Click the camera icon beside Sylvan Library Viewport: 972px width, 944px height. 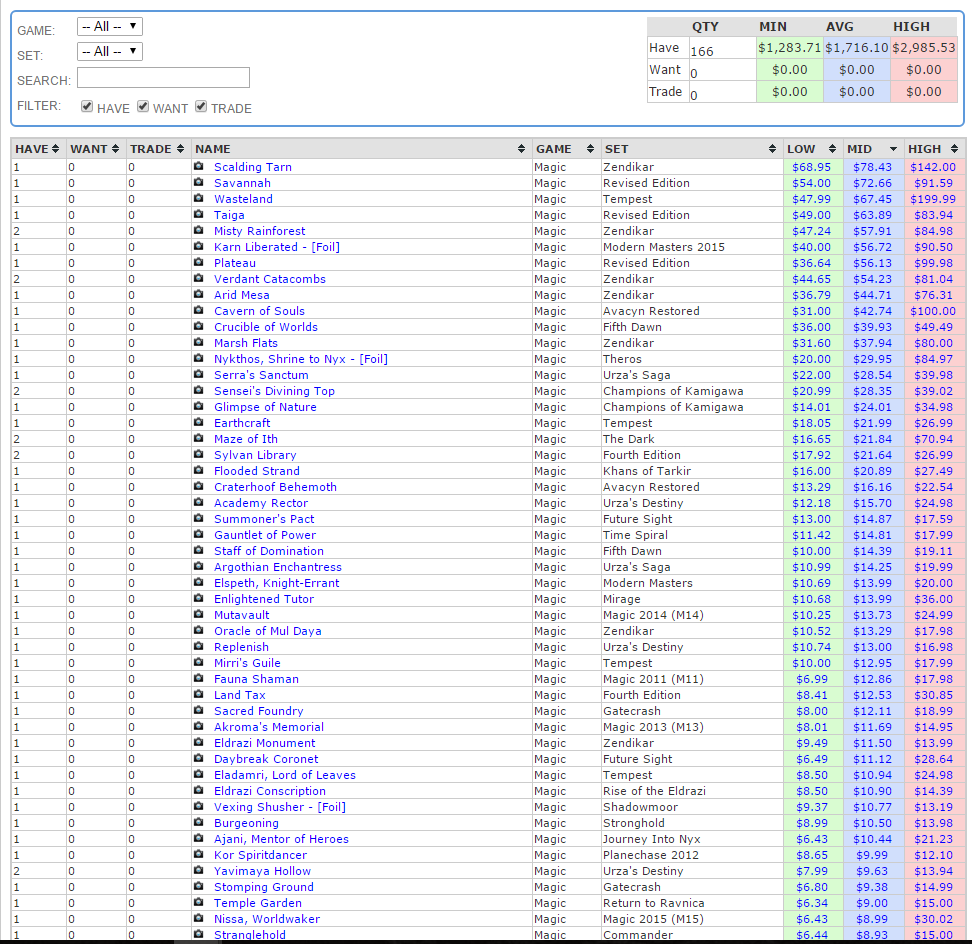coord(198,454)
